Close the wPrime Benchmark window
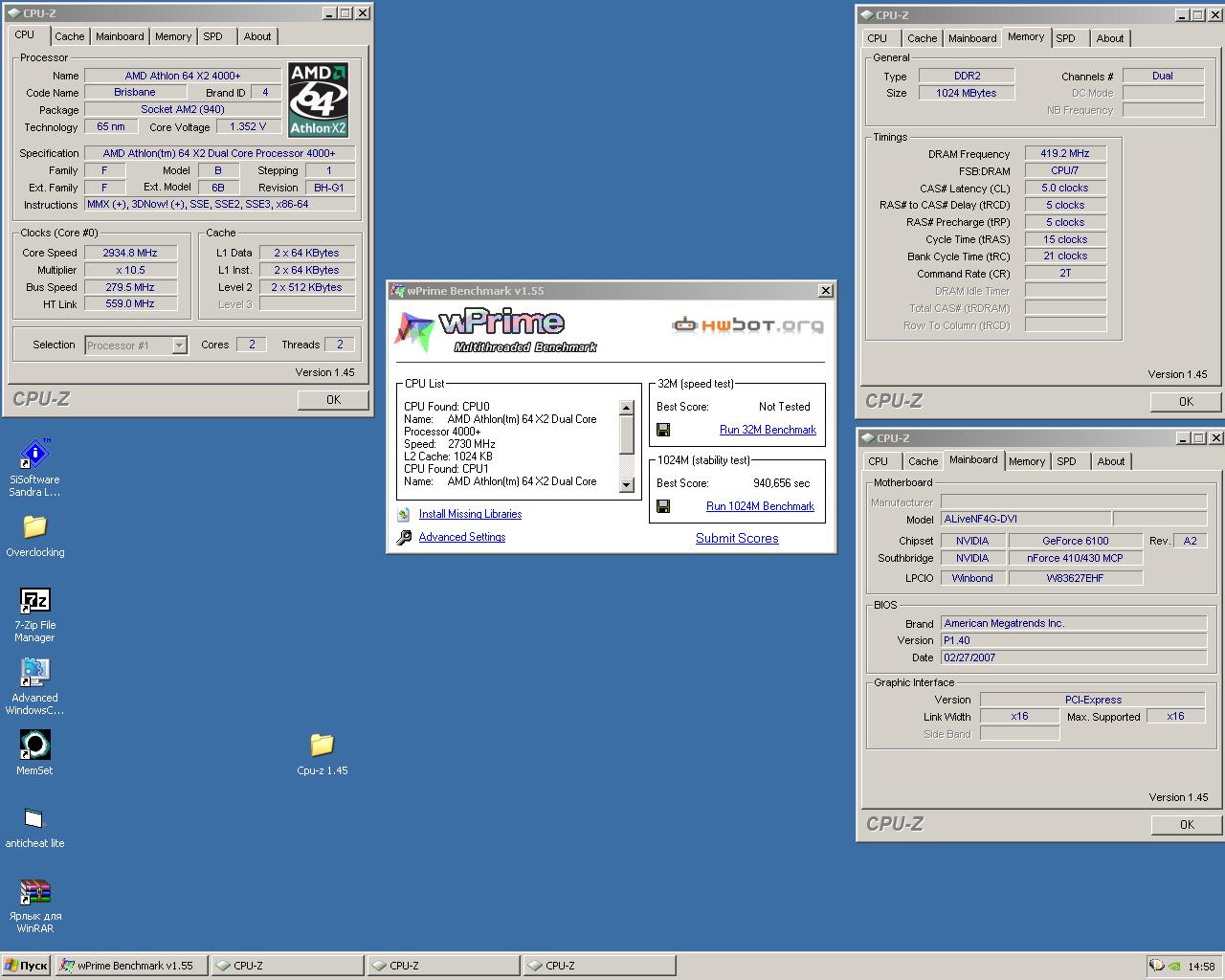The height and width of the screenshot is (980, 1225). pos(825,291)
